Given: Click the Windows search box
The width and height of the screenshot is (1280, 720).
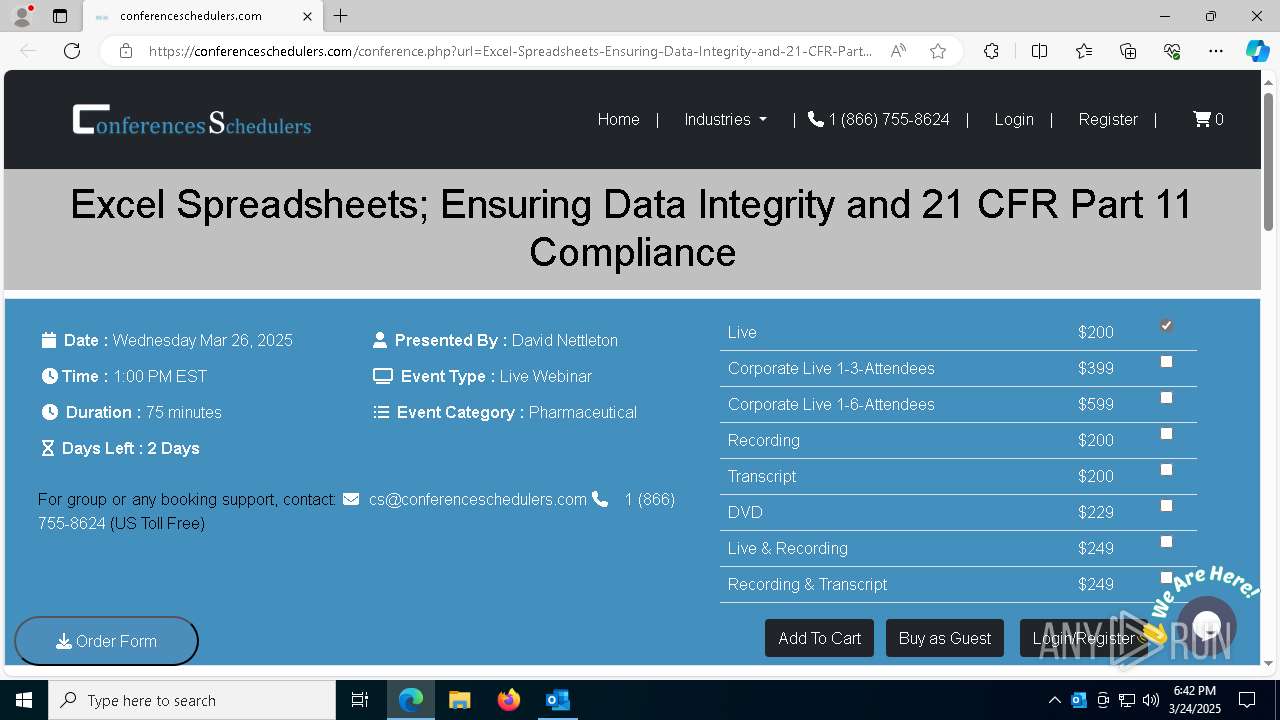Looking at the screenshot, I should click(192, 700).
